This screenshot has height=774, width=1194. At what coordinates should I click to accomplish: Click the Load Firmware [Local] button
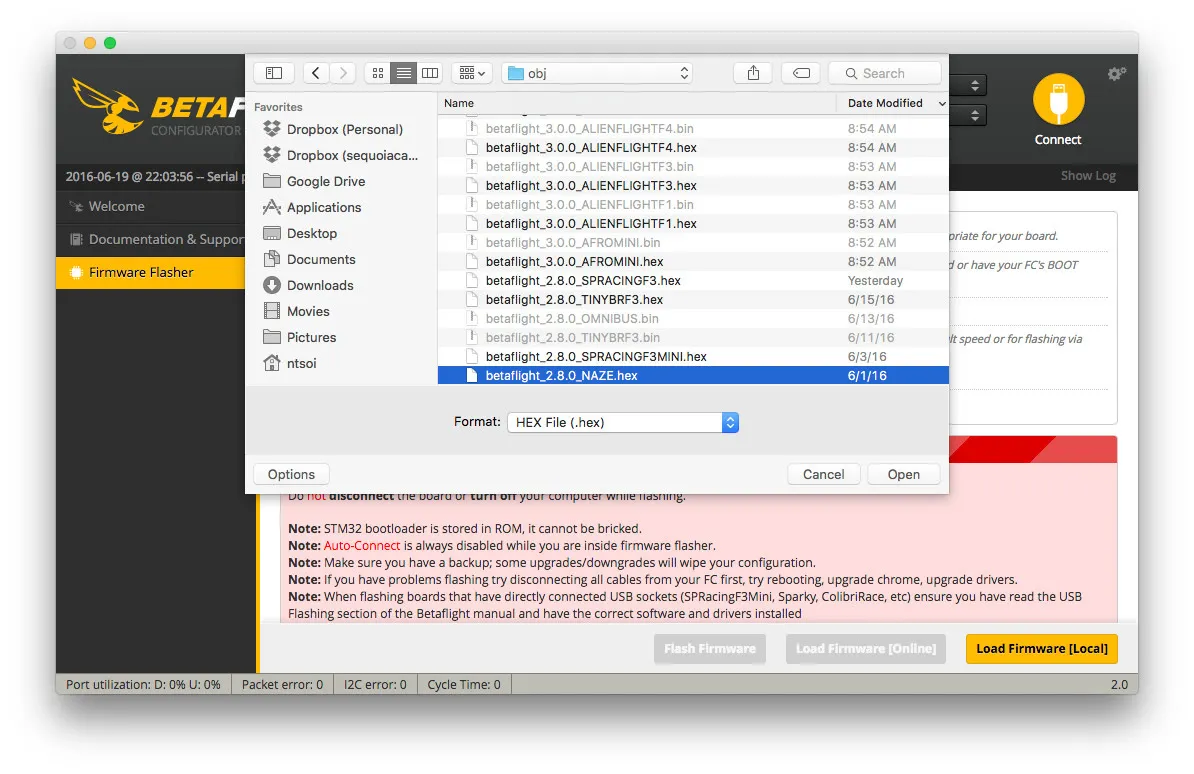tap(1041, 648)
